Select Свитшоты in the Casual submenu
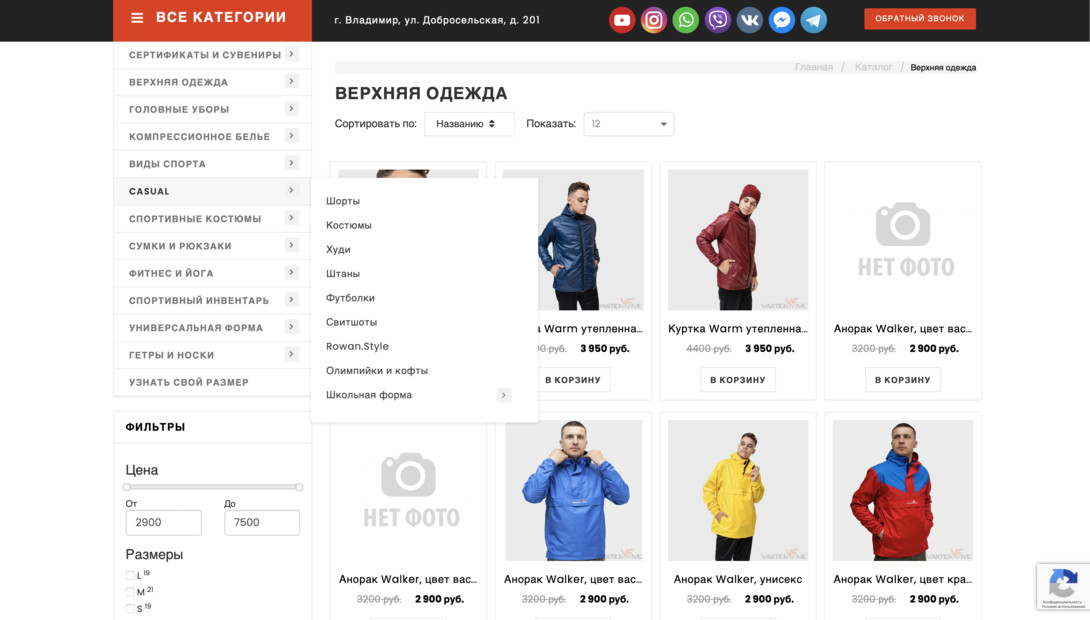 (351, 323)
